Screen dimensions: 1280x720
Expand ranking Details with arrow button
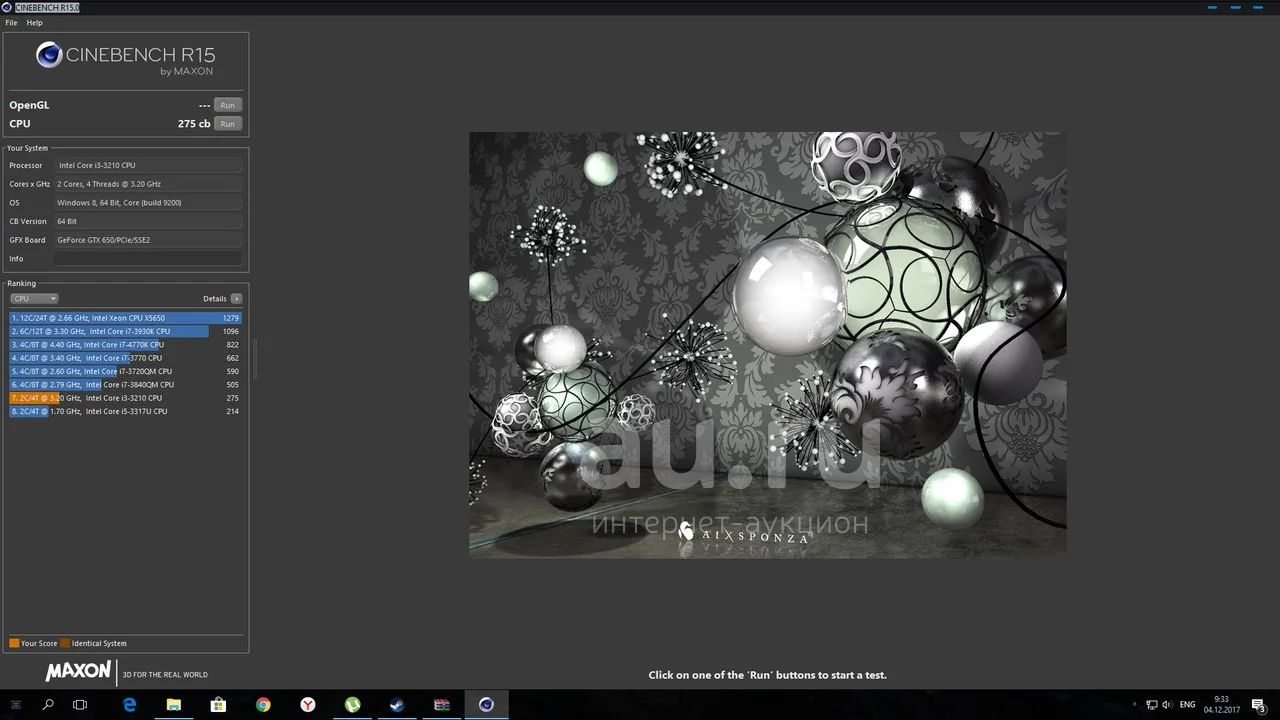(x=236, y=299)
